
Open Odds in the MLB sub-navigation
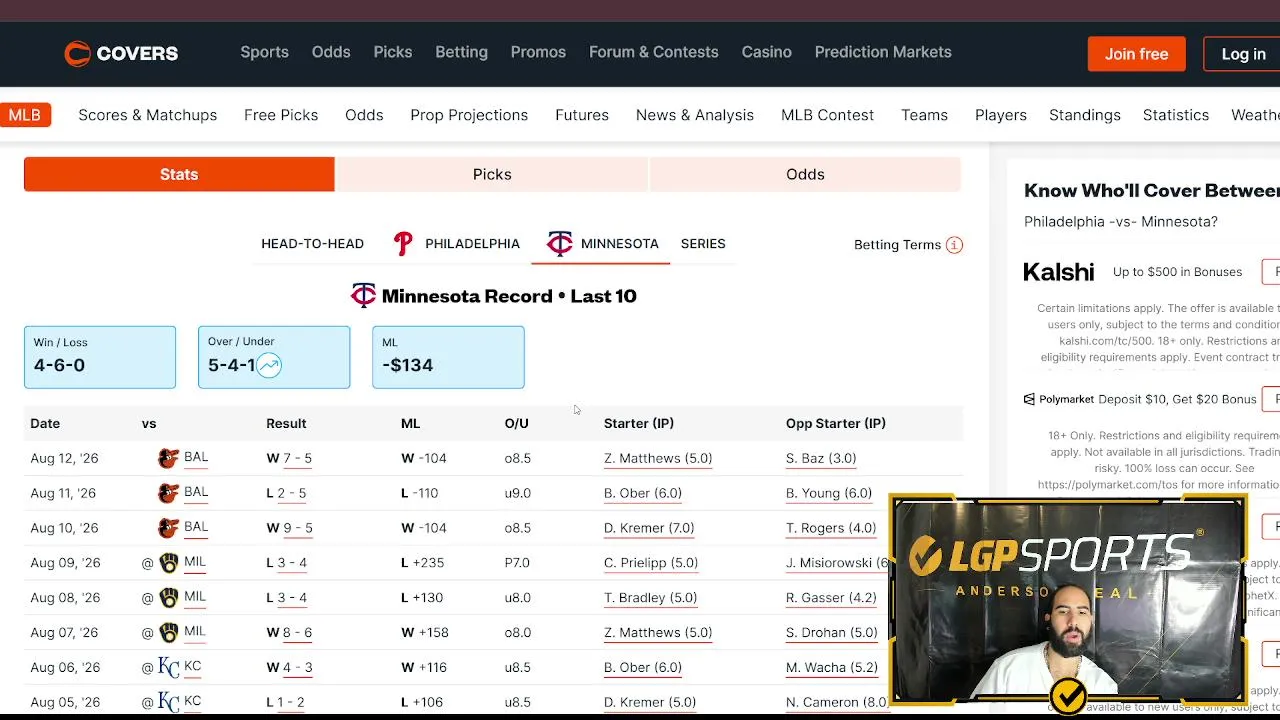(x=364, y=115)
